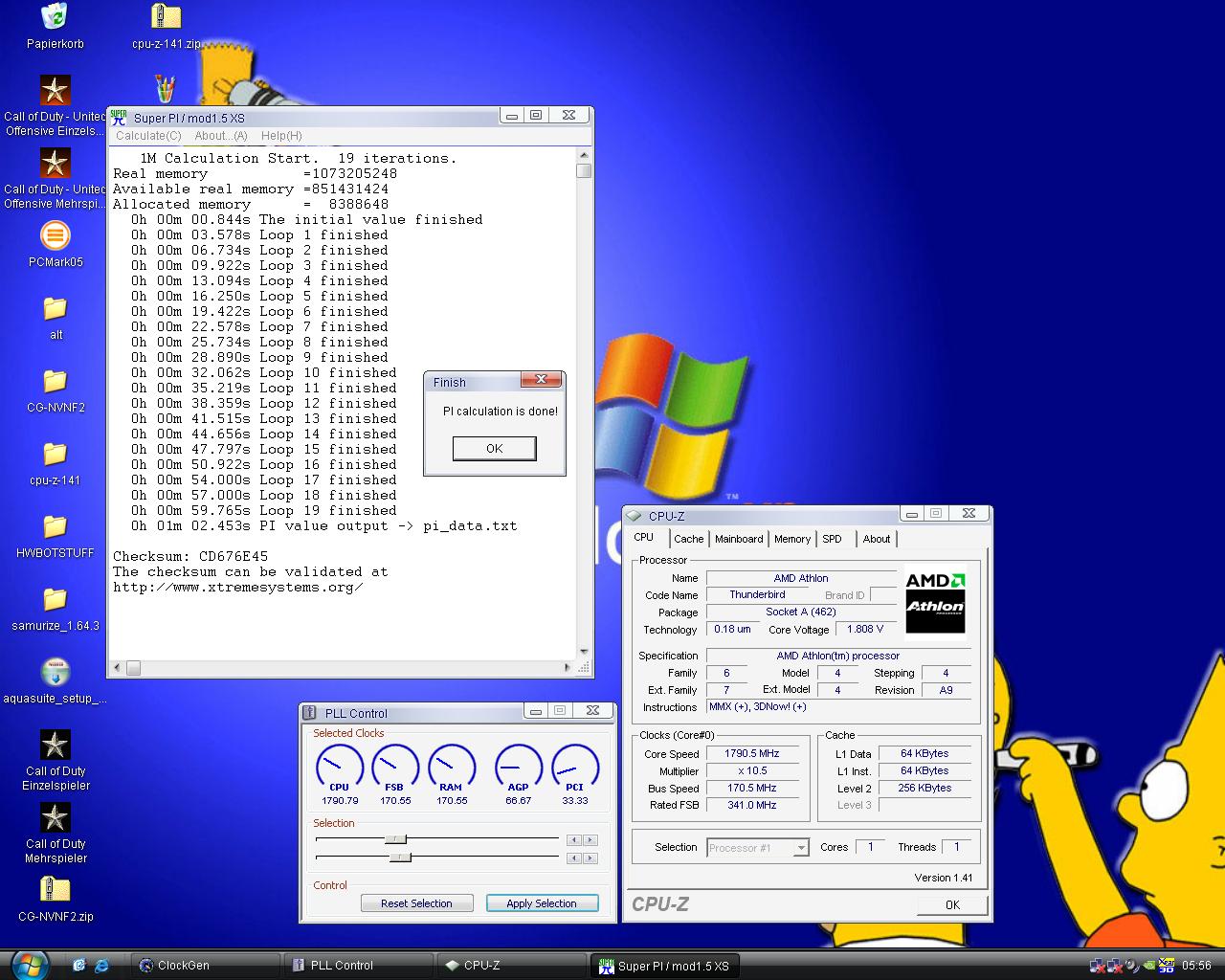The height and width of the screenshot is (980, 1225).
Task: Open the Calculate(C) menu in Super PI
Action: [x=148, y=136]
